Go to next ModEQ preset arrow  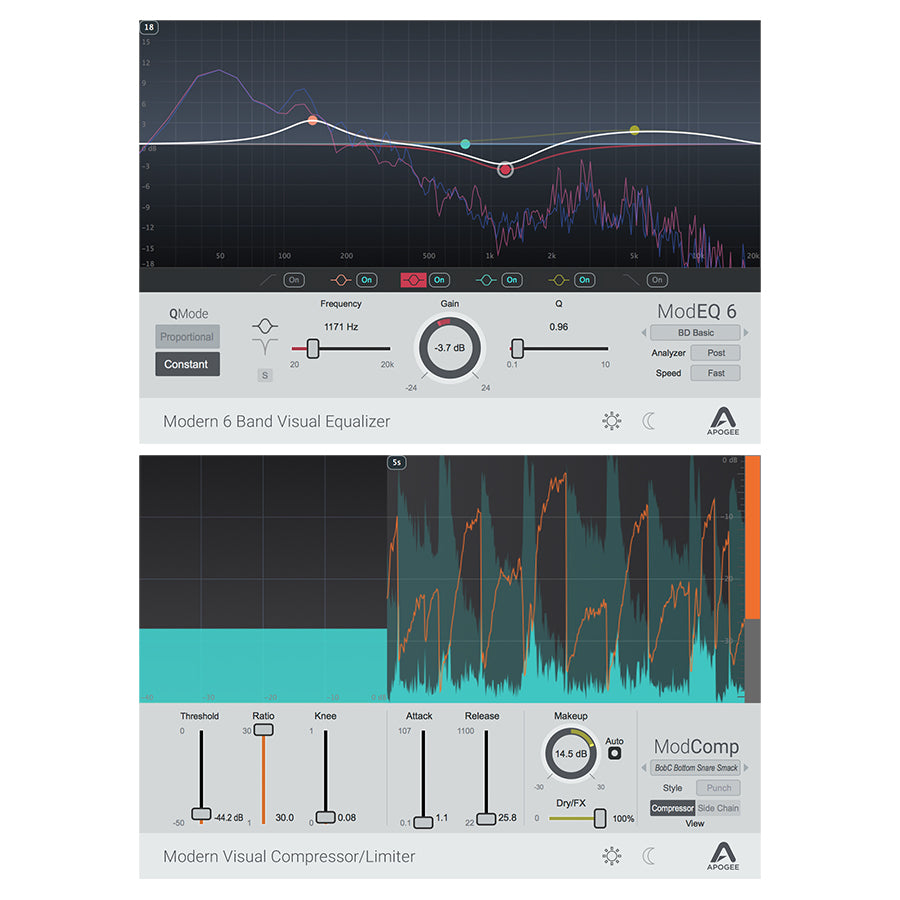746,332
